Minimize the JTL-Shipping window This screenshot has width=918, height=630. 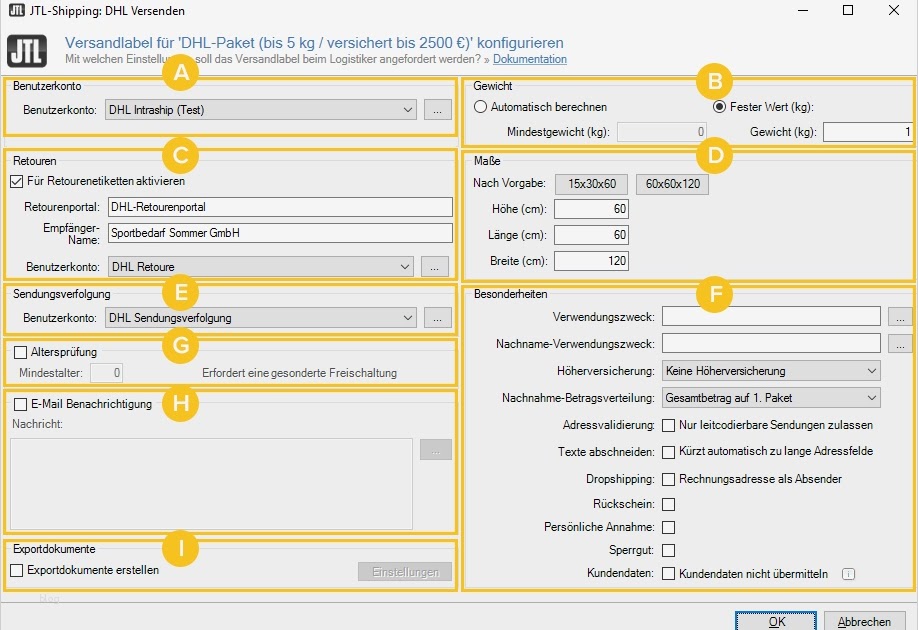[x=803, y=10]
